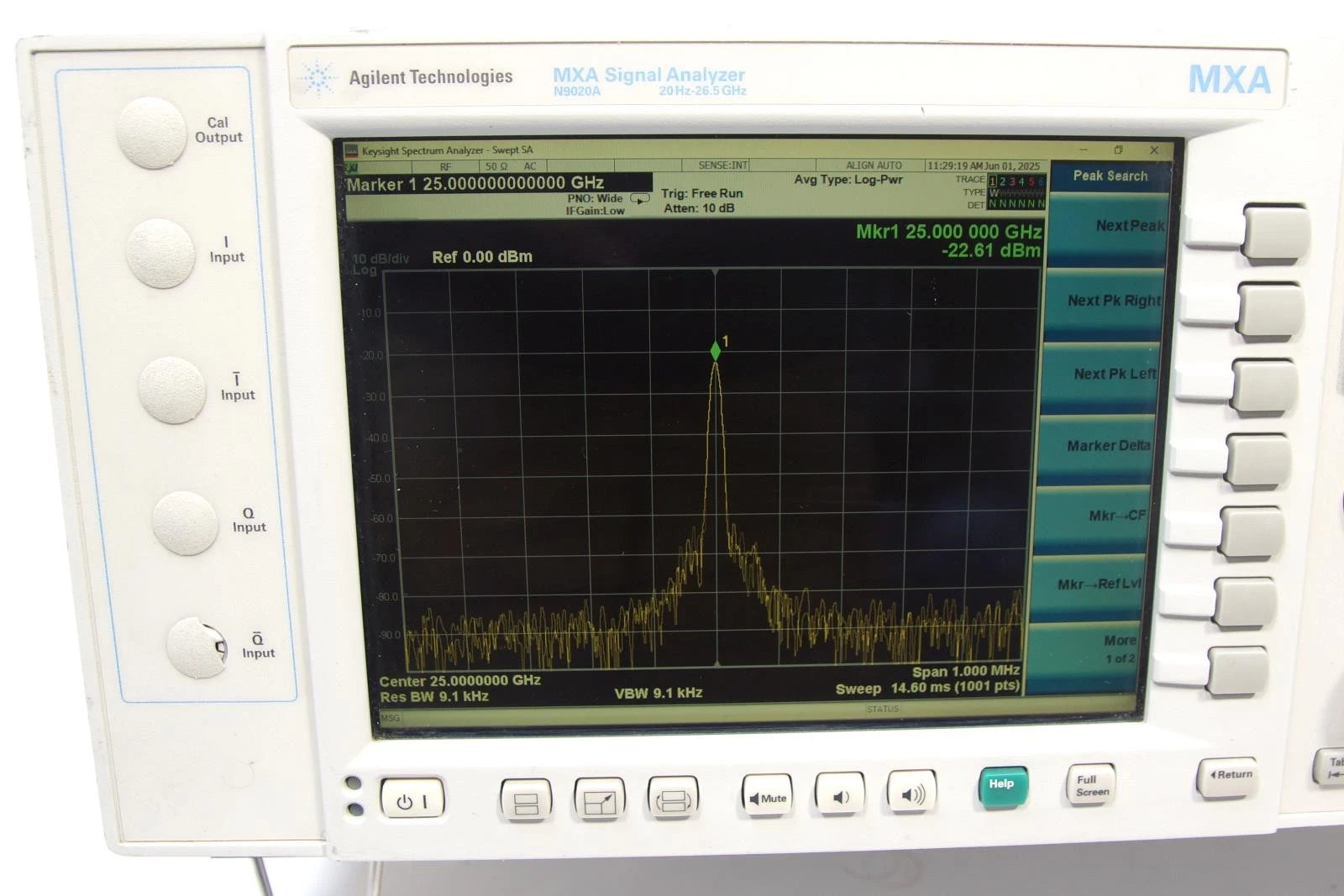The width and height of the screenshot is (1344, 896).
Task: Click the STATUS bar label
Action: click(883, 710)
